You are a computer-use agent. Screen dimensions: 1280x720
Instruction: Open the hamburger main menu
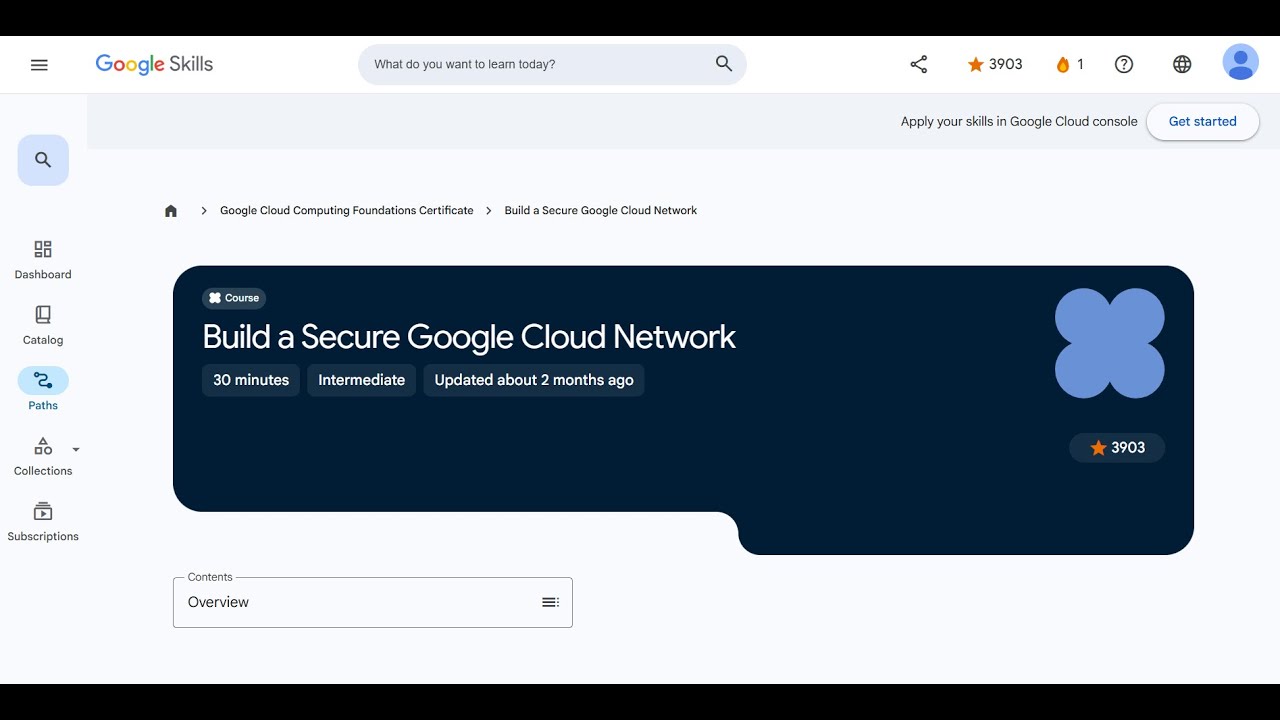point(39,65)
